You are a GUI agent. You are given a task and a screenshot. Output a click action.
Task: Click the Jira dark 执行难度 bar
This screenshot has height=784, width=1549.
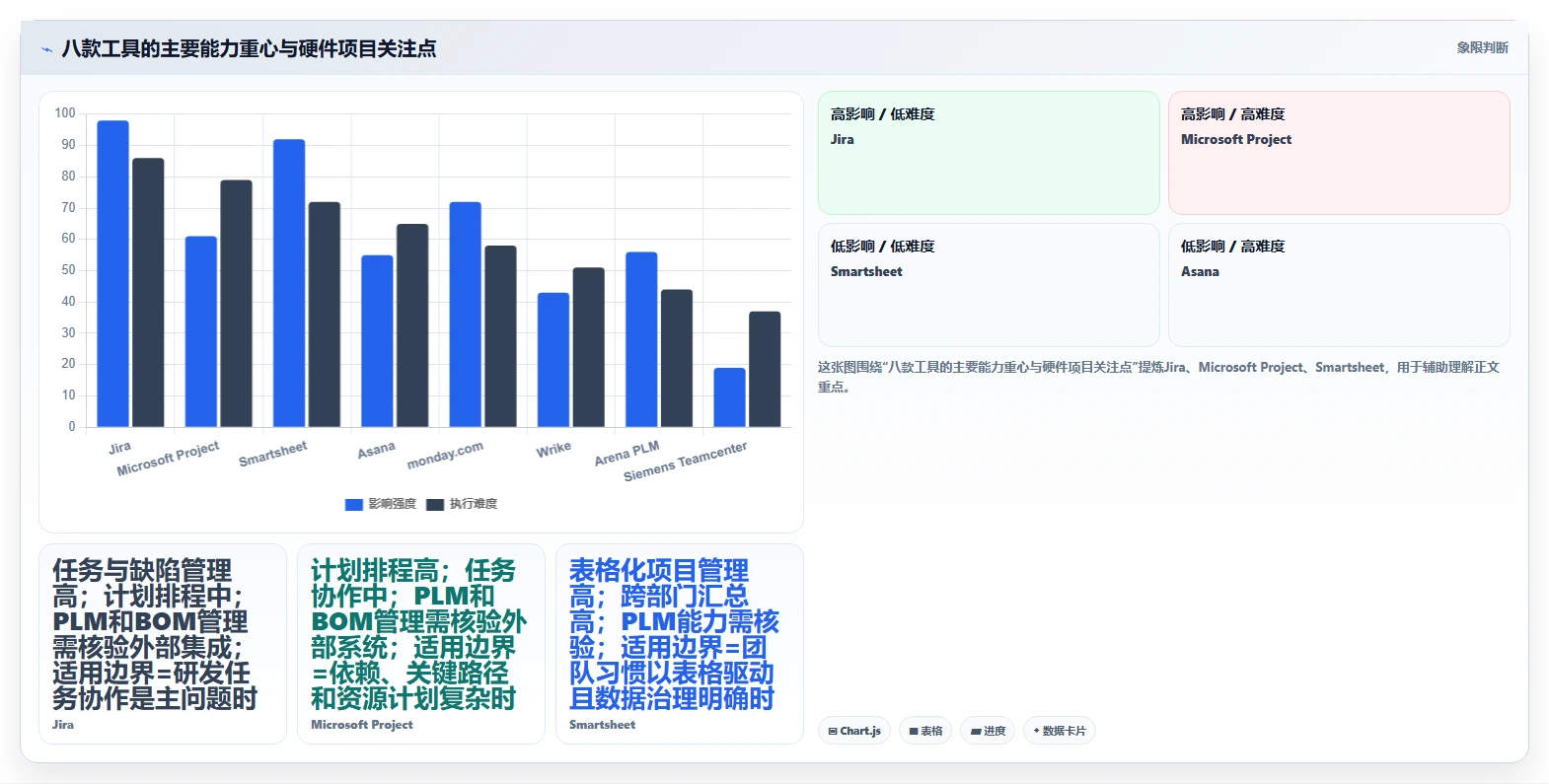[148, 293]
